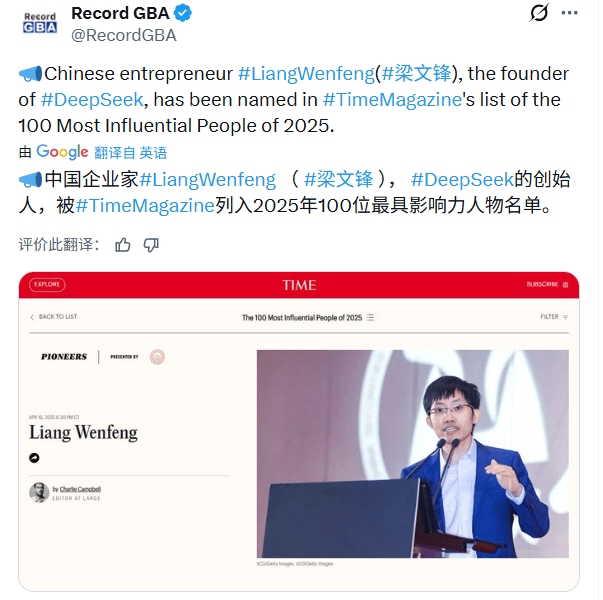Viewport: 603px width, 600px height.
Task: Open the photo of Liang Wenfeng speaking
Action: click(412, 453)
